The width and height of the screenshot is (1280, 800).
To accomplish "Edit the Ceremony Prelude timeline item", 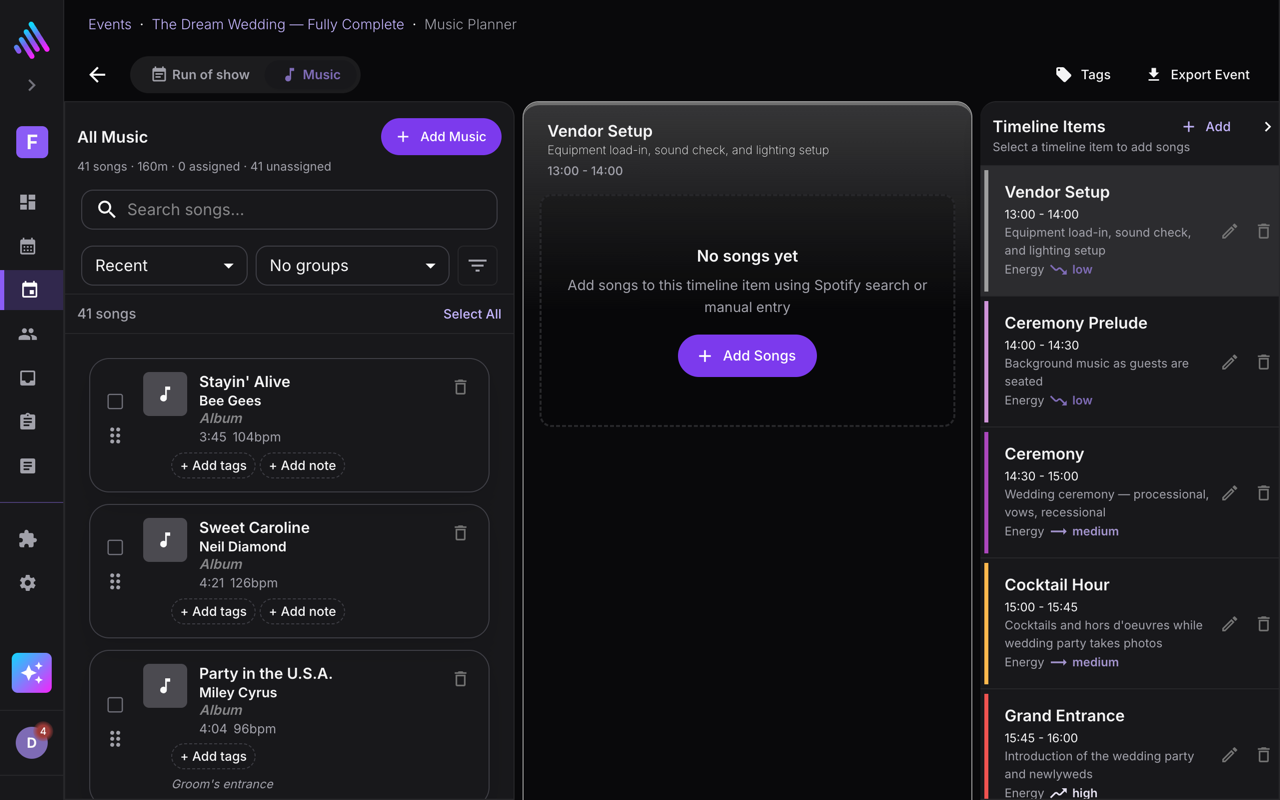I will pos(1229,362).
